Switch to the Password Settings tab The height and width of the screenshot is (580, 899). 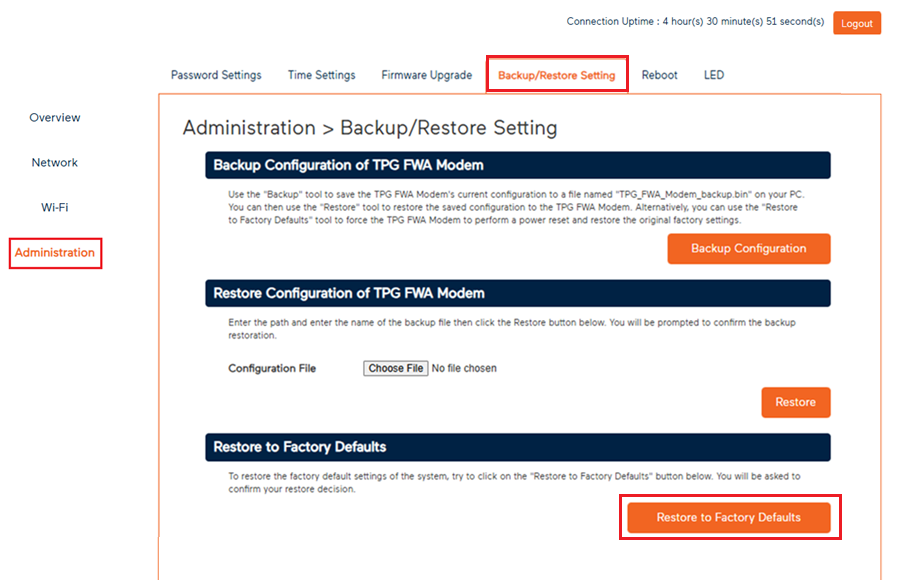click(x=215, y=74)
